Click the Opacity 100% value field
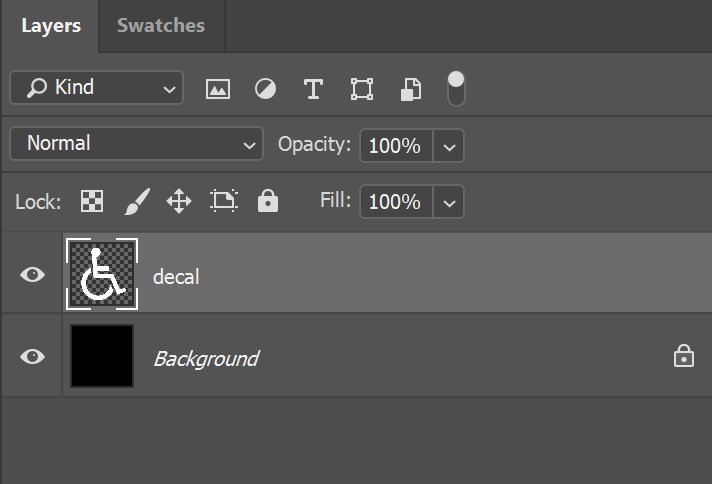Screen dimensions: 712x484 point(396,146)
